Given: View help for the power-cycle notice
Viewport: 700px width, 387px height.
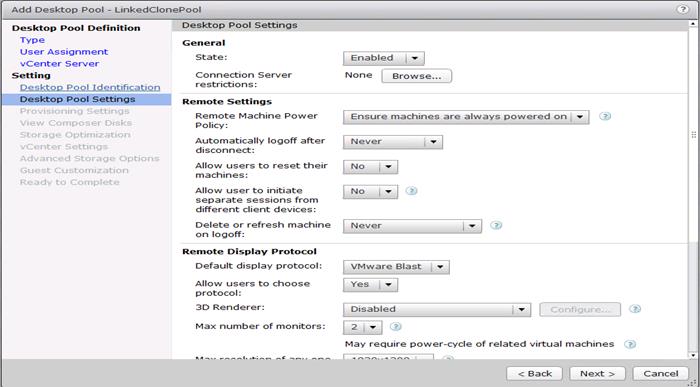Looking at the screenshot, I should (x=630, y=344).
